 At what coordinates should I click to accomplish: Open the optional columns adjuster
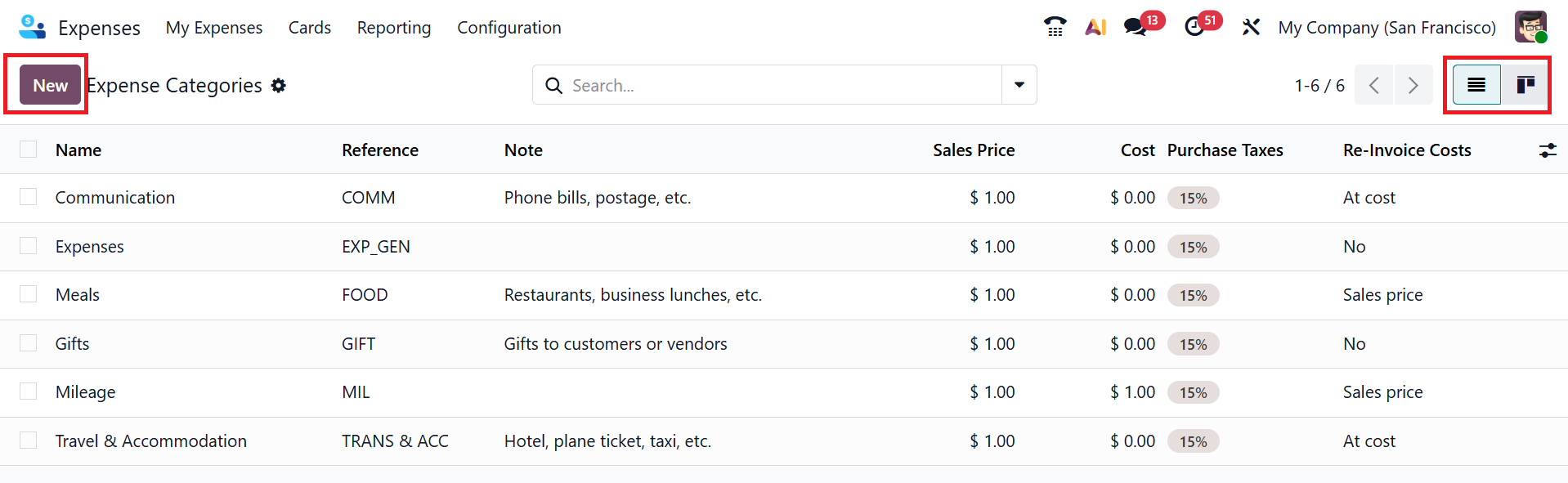click(1547, 150)
